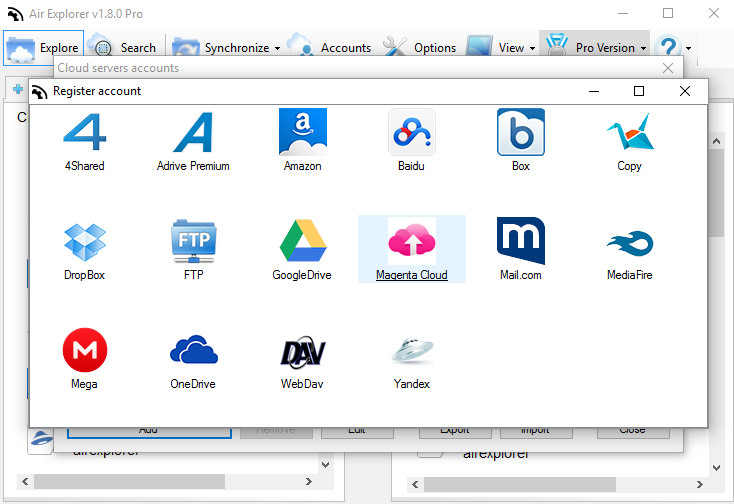Screen dimensions: 734x504
Task: Open the Options settings toolbar item
Action: [x=420, y=48]
